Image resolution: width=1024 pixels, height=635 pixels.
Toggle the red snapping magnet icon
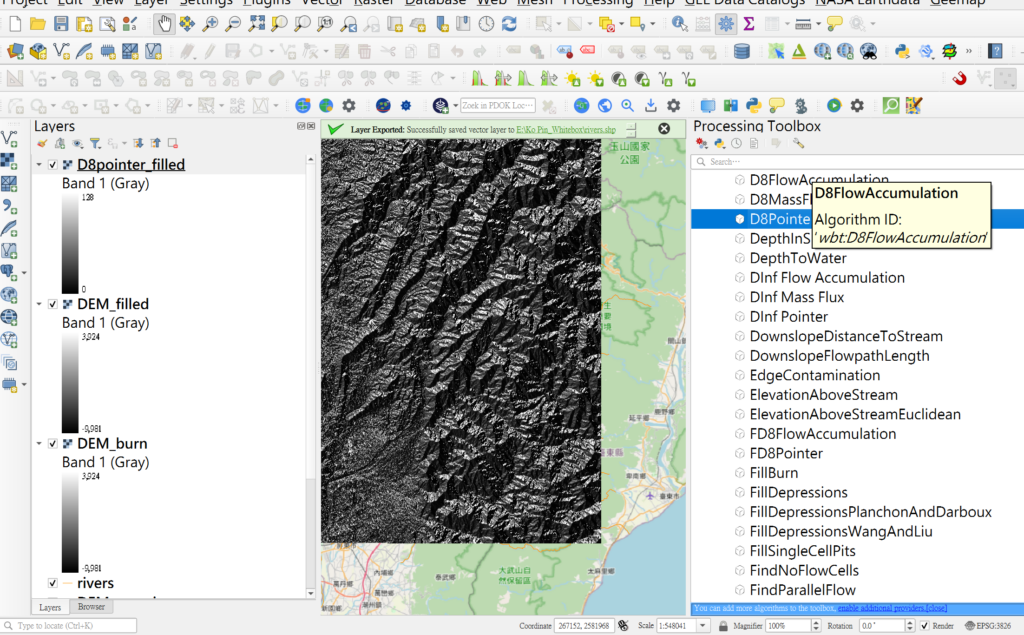click(x=959, y=78)
